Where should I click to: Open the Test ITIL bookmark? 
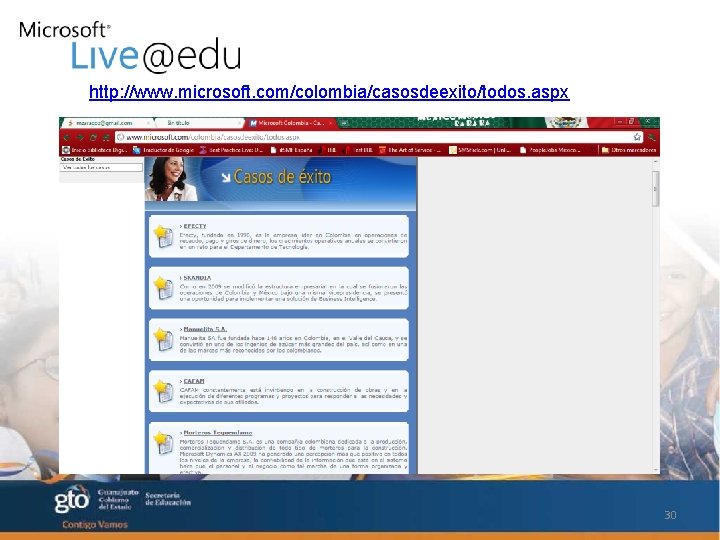[x=358, y=150]
